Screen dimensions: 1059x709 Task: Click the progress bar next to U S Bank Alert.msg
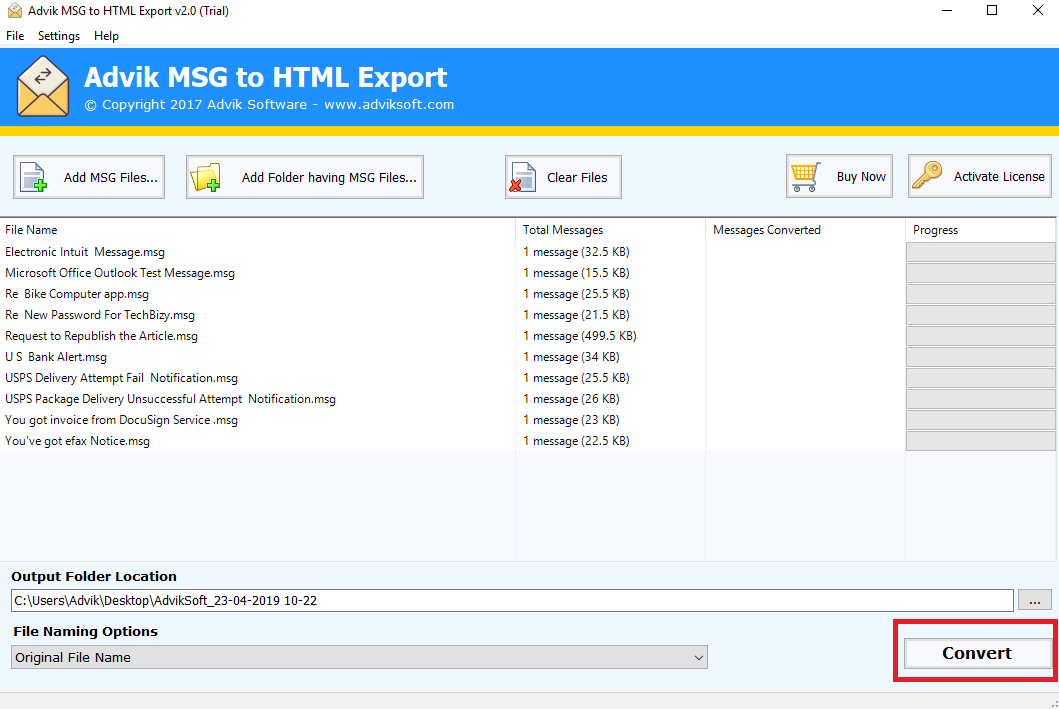pos(980,356)
